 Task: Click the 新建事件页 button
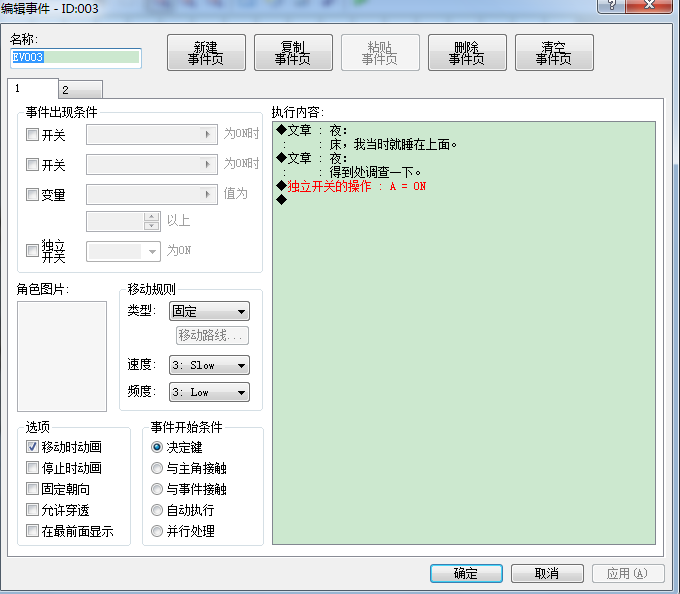[x=206, y=52]
